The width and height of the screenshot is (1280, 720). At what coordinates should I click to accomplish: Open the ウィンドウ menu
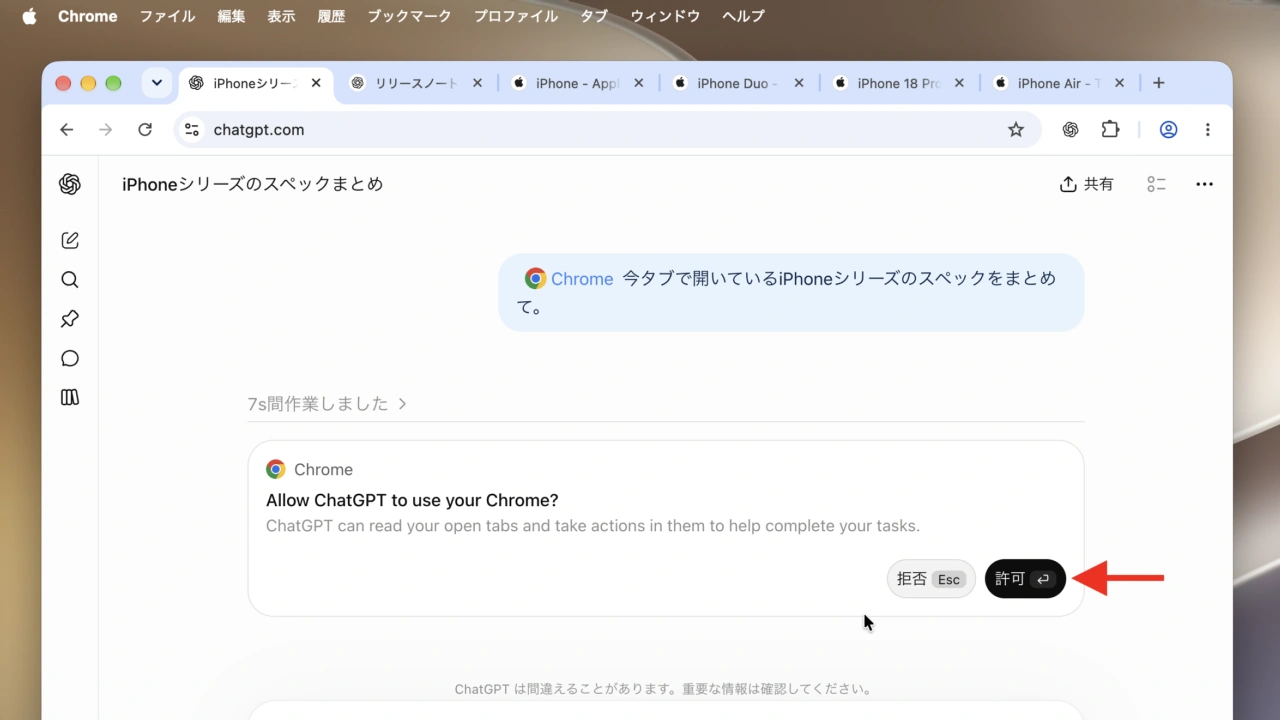(x=665, y=16)
